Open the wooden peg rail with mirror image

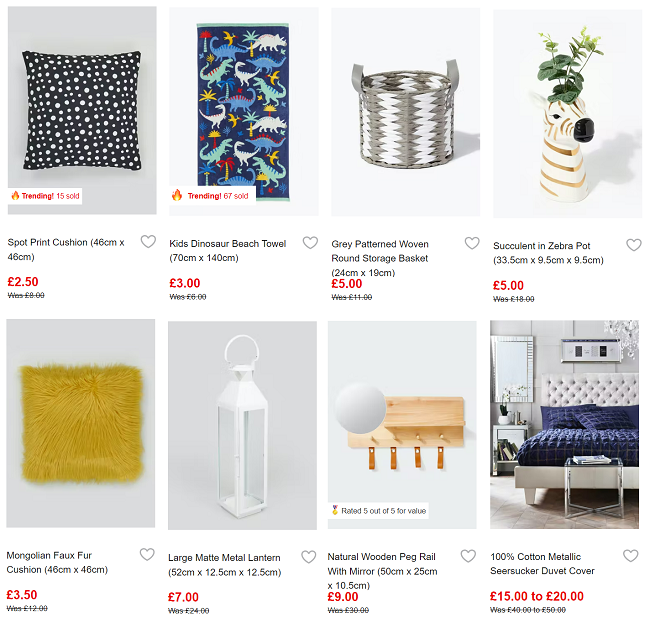[x=402, y=425]
